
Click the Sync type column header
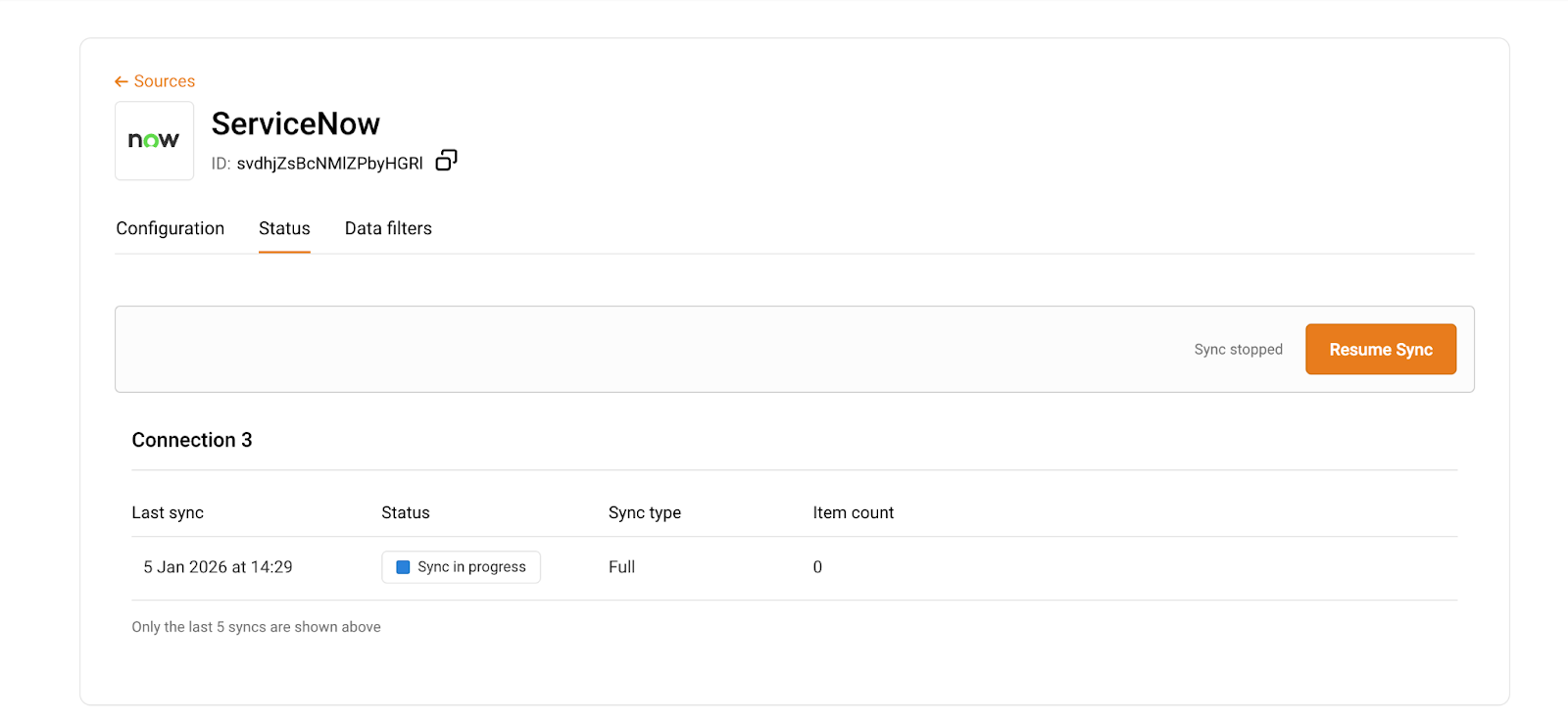tap(644, 512)
